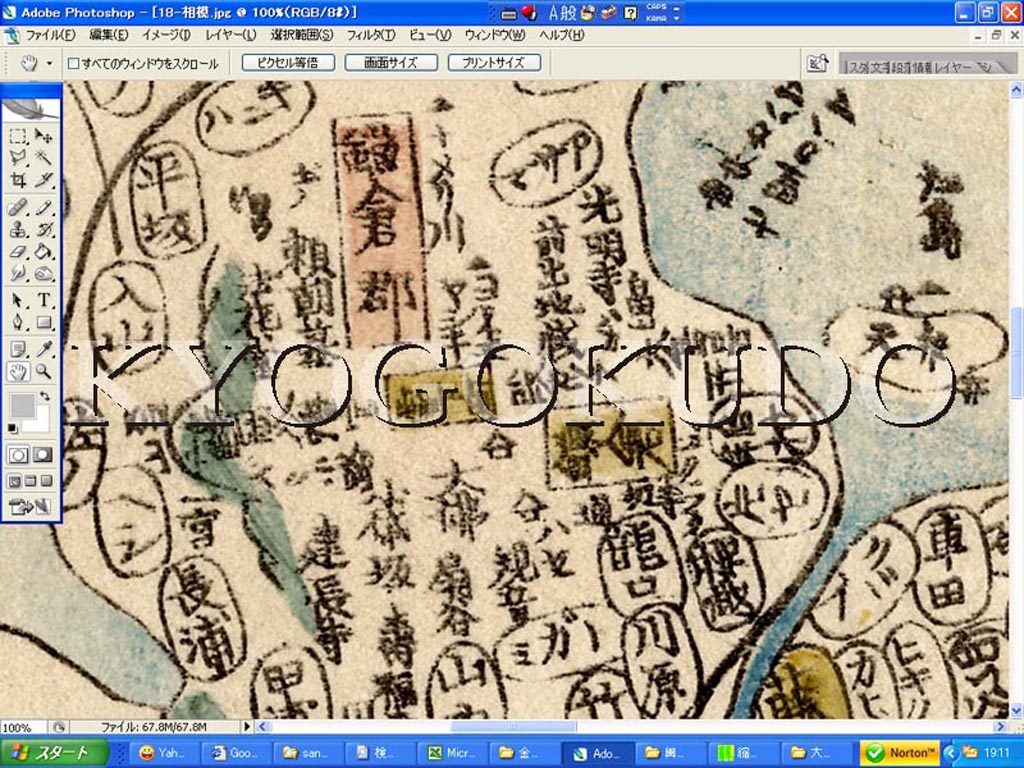Select the Type tool
This screenshot has width=1024, height=768.
click(x=43, y=300)
